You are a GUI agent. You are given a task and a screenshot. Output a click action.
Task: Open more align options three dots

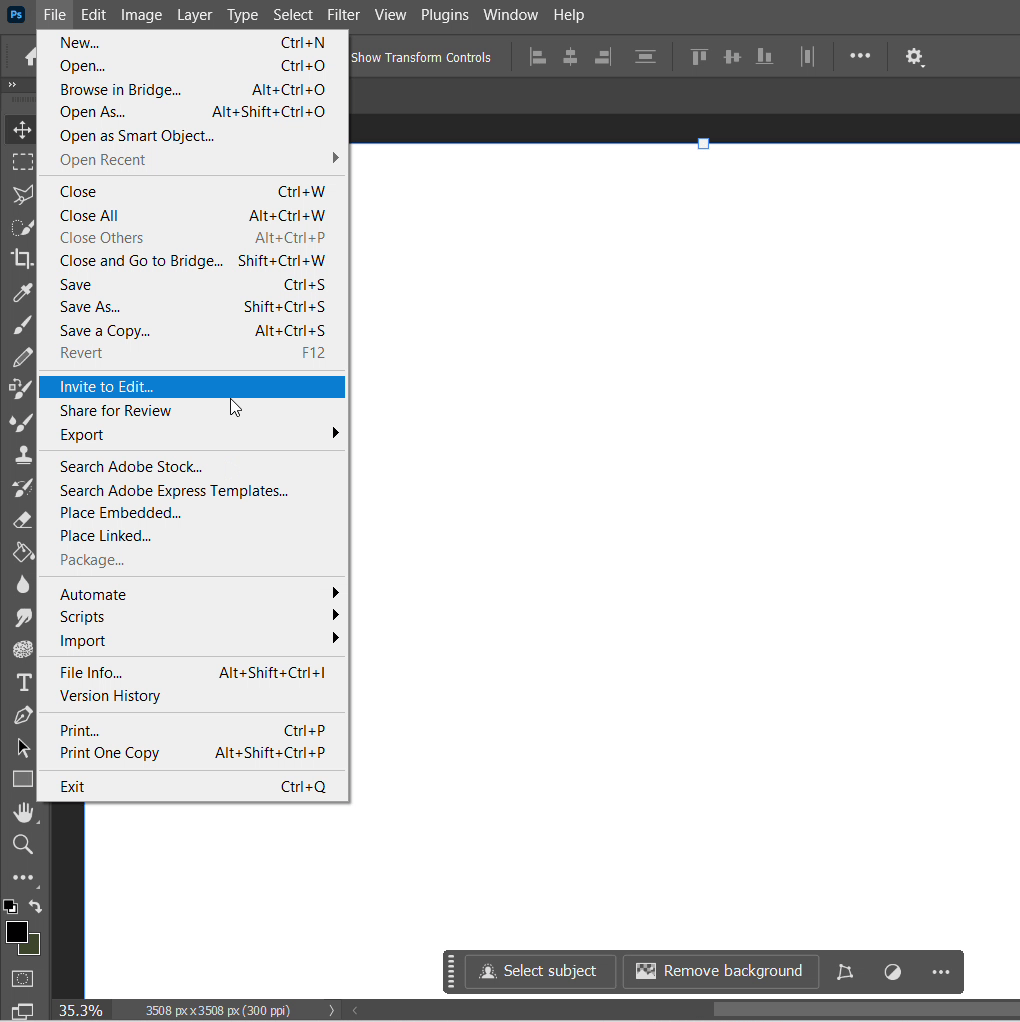(860, 56)
